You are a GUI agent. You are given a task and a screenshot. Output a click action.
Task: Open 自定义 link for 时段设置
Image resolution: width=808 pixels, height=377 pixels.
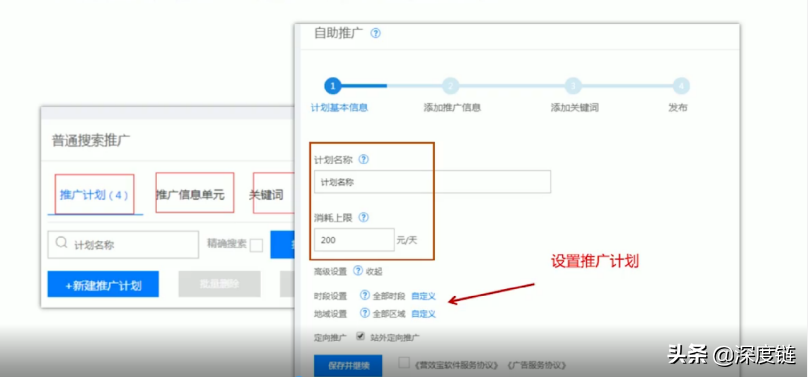424,296
